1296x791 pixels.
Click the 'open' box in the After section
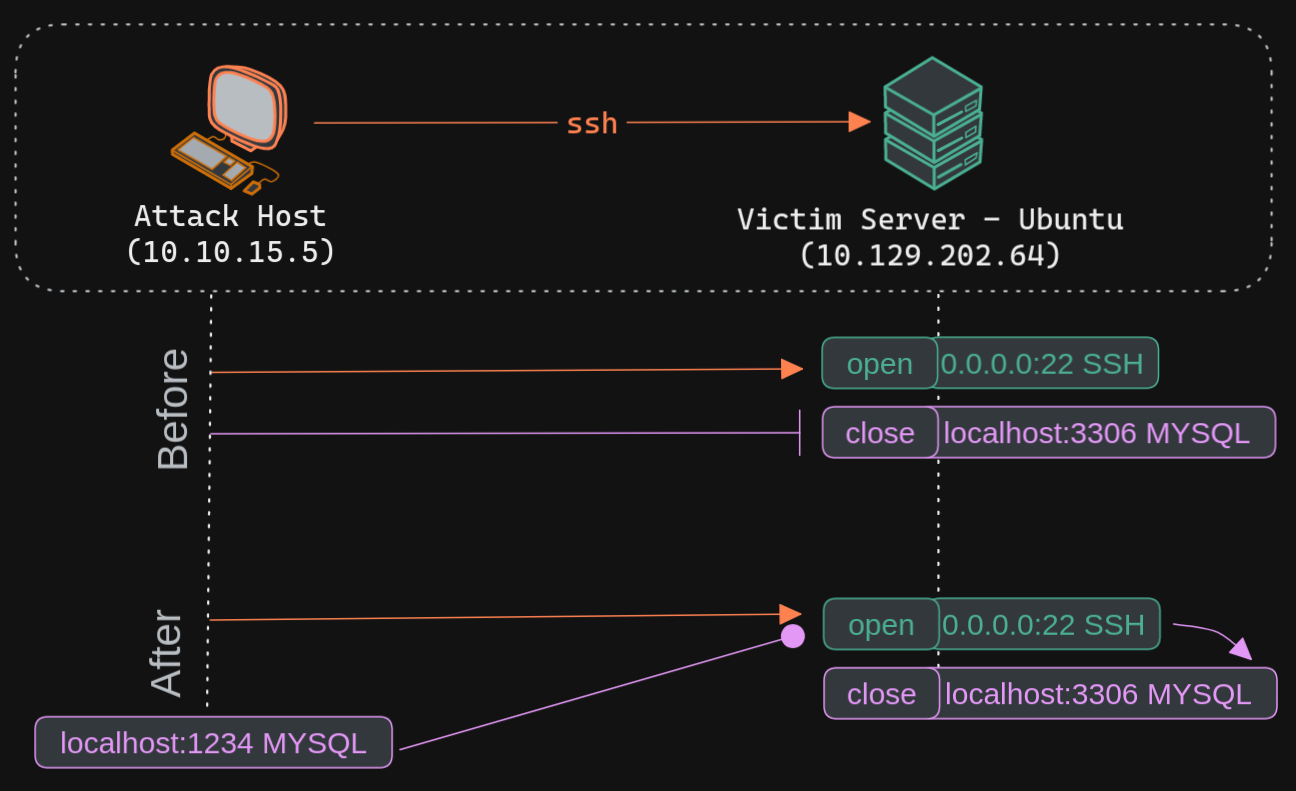pyautogui.click(x=881, y=624)
